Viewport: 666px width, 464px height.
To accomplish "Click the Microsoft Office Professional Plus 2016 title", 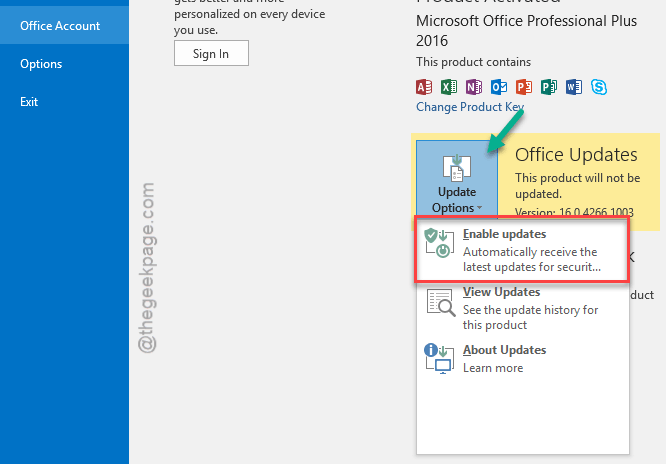I will 526,31.
